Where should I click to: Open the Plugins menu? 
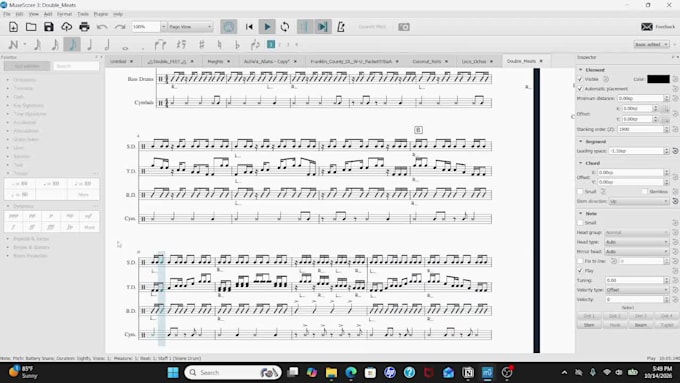pyautogui.click(x=101, y=14)
